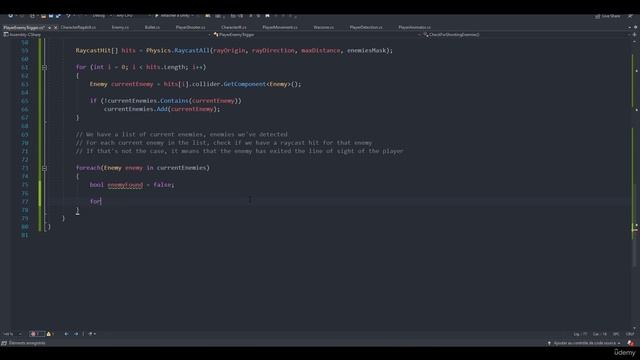Click the Contains call on line 65

click(174, 101)
